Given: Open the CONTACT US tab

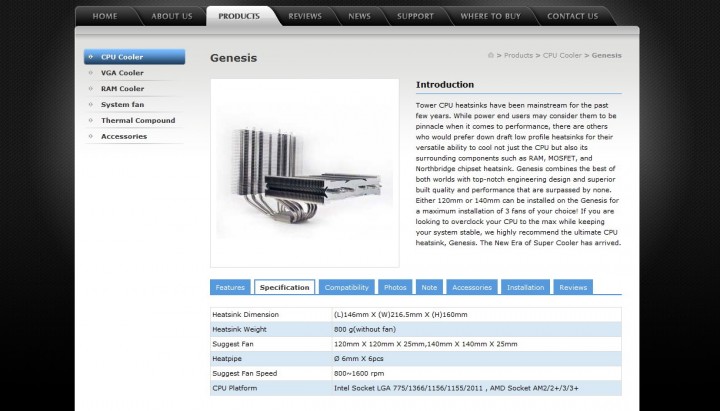Looking at the screenshot, I should tap(573, 16).
